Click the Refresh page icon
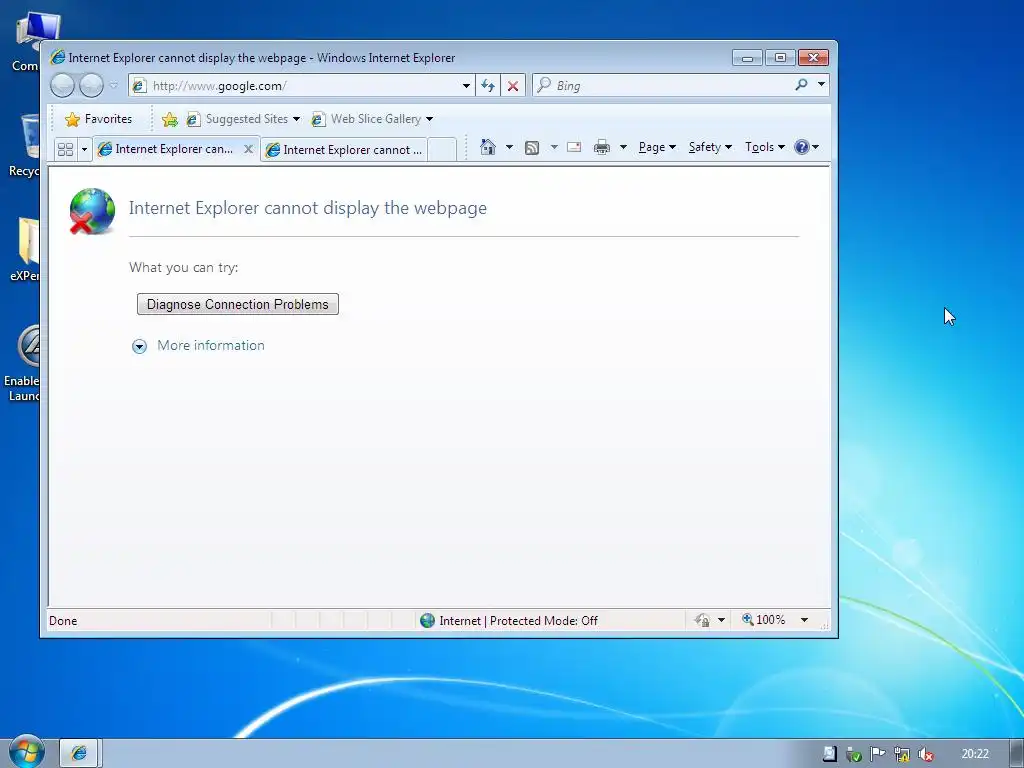This screenshot has width=1024, height=768. point(488,86)
